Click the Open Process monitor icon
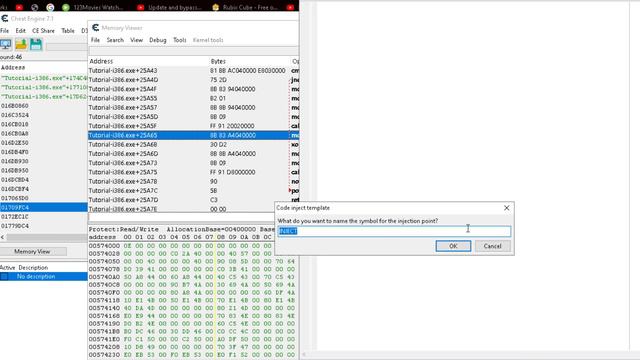640x360 pixels. point(6,44)
